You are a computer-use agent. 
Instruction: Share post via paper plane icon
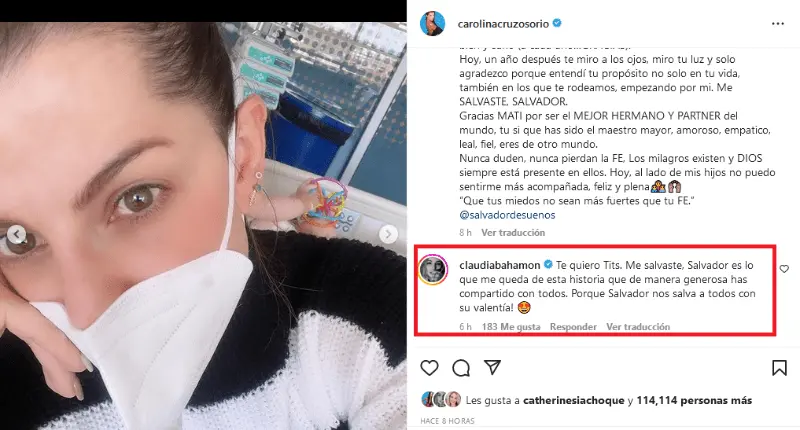click(492, 367)
